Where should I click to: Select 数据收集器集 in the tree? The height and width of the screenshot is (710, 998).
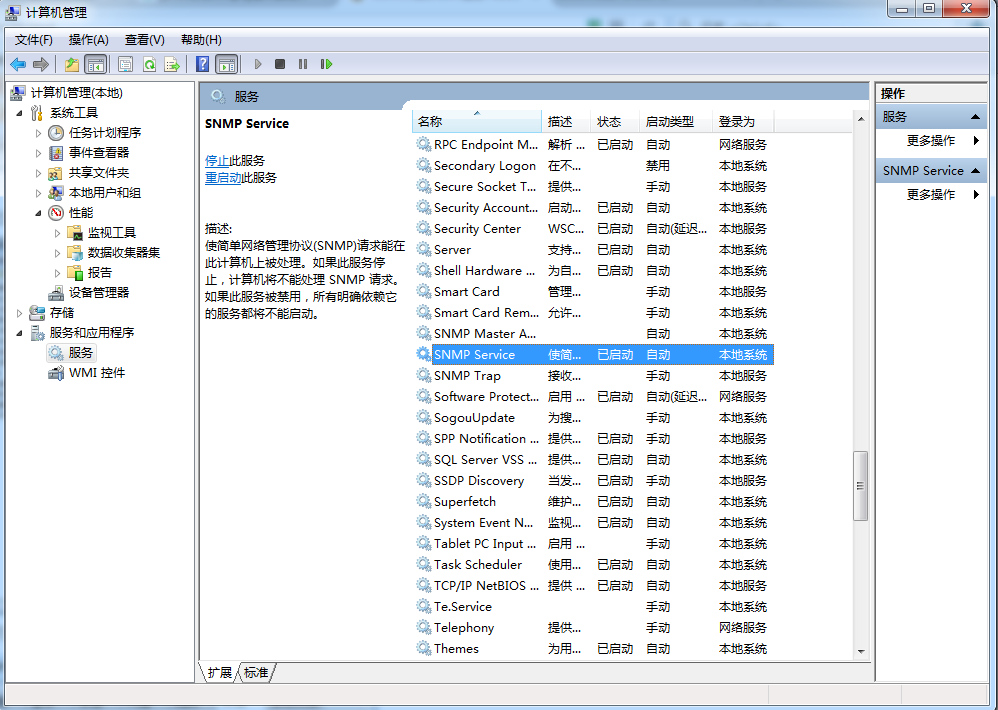[x=123, y=253]
